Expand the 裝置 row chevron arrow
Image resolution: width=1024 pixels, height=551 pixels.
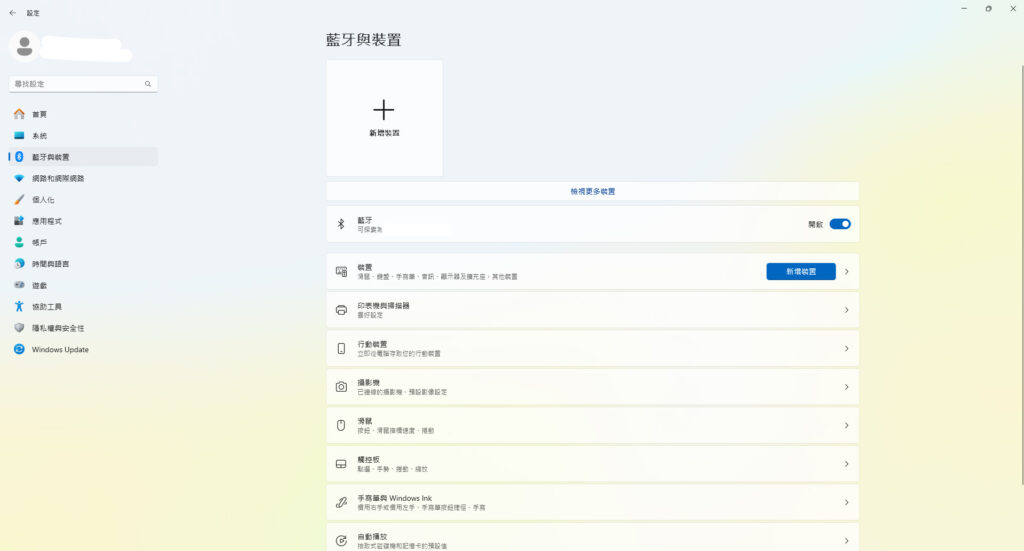pos(846,272)
